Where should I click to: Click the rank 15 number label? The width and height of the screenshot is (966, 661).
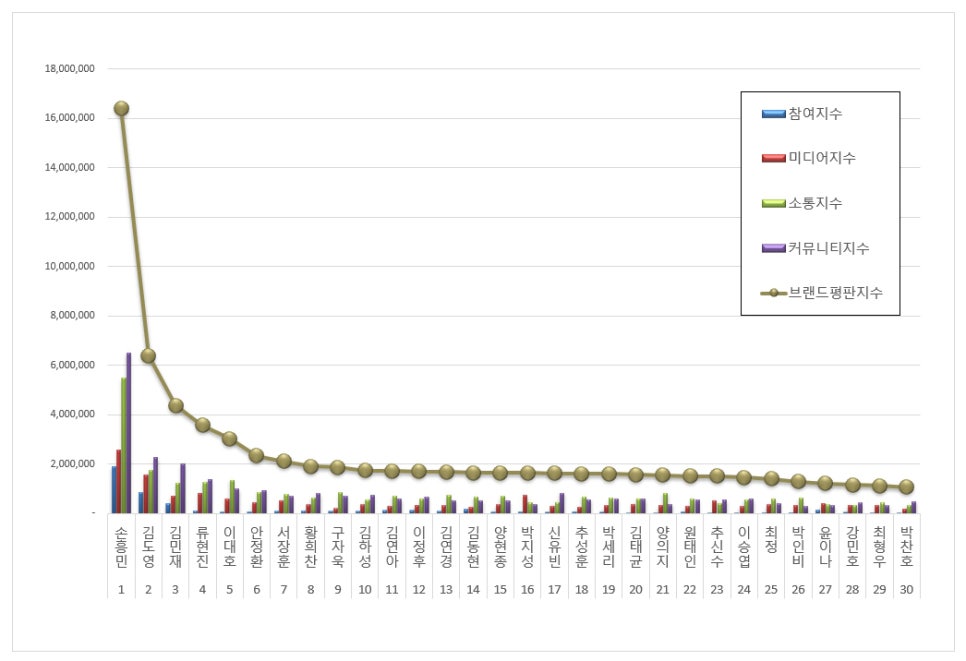click(500, 590)
